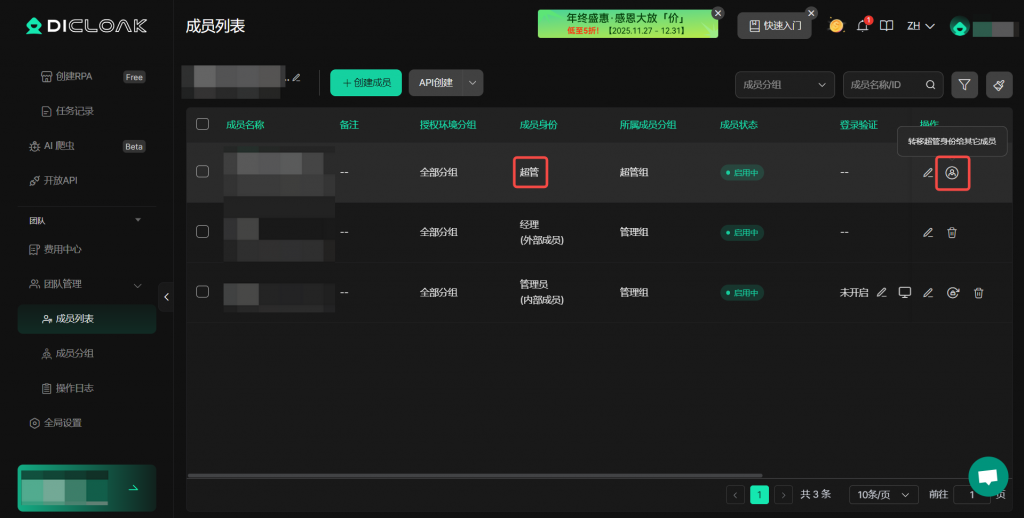Select checkbox for the 管理员 member row
The height and width of the screenshot is (518, 1024).
(x=203, y=292)
